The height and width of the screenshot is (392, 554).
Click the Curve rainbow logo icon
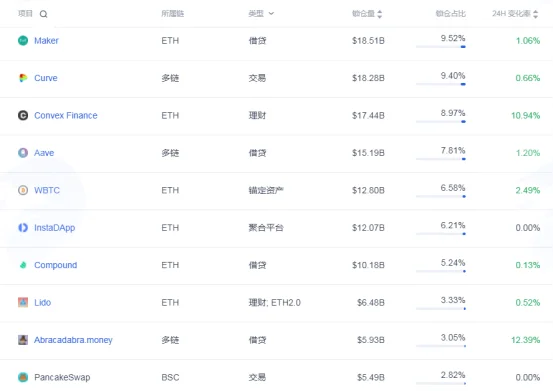(x=23, y=78)
